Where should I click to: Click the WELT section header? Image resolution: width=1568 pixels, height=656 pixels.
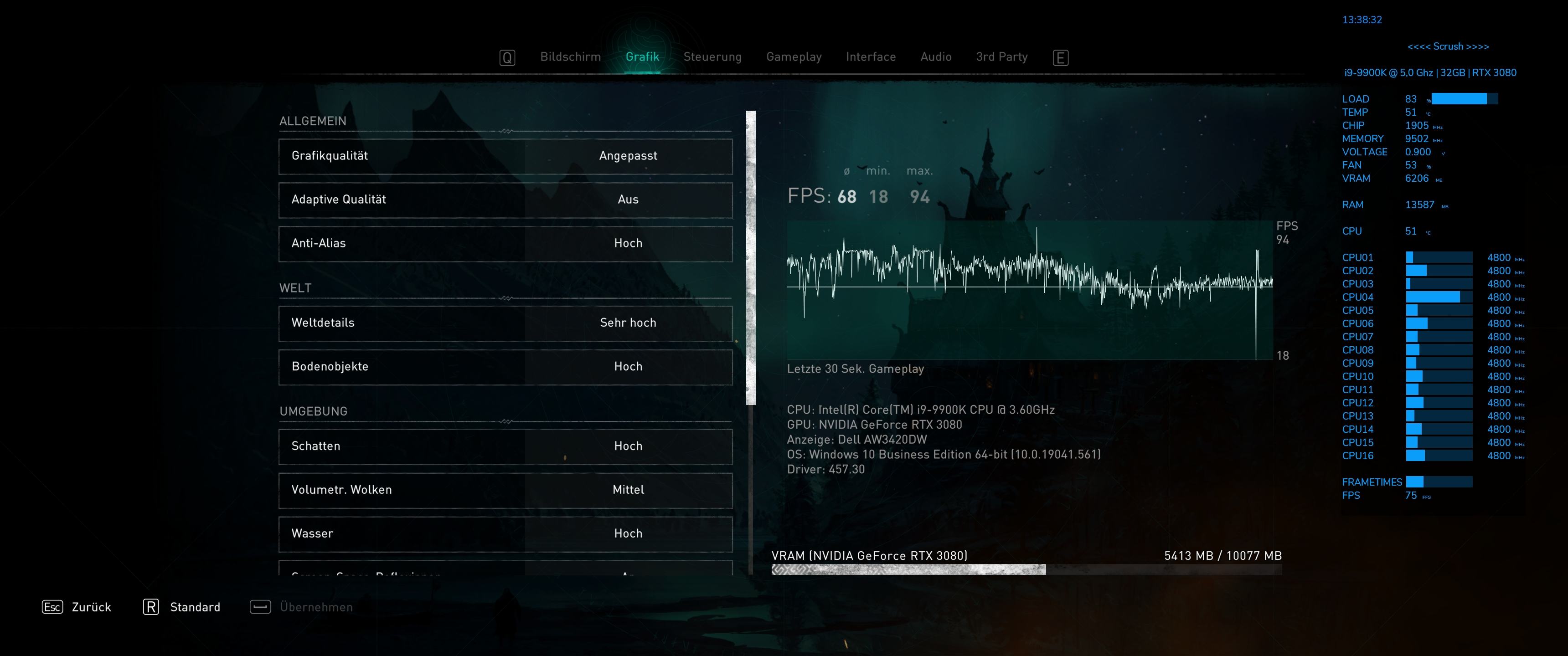point(295,288)
